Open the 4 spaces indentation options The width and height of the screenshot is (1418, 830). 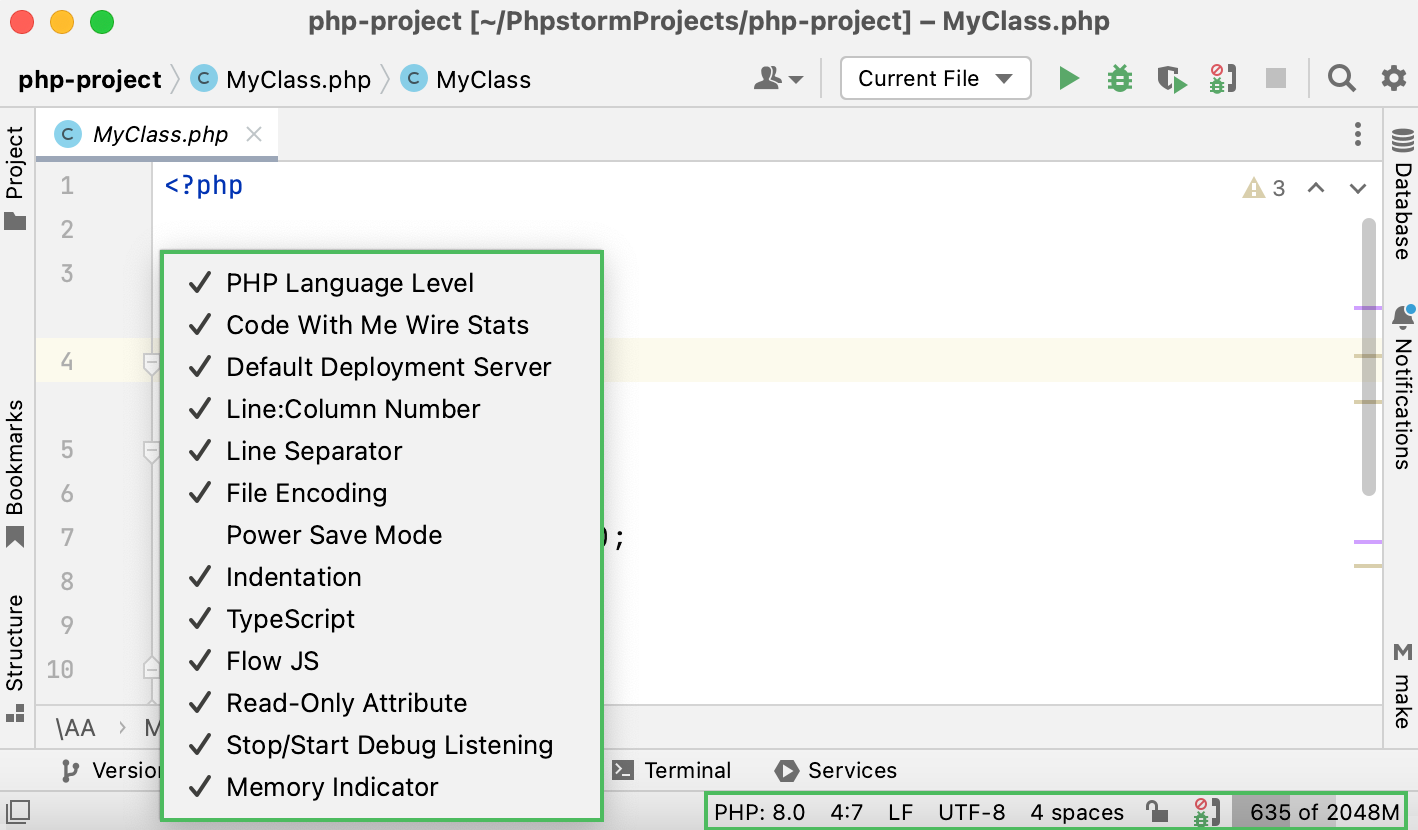coord(1077,812)
